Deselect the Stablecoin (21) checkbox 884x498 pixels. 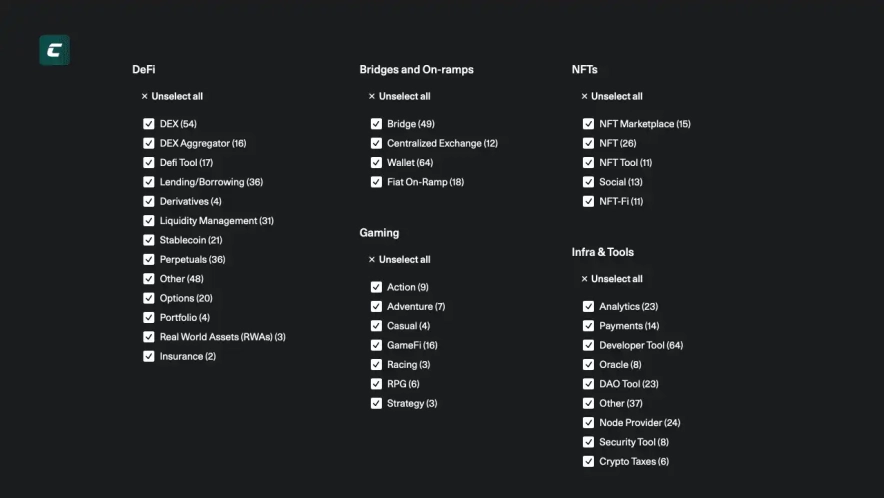(149, 240)
